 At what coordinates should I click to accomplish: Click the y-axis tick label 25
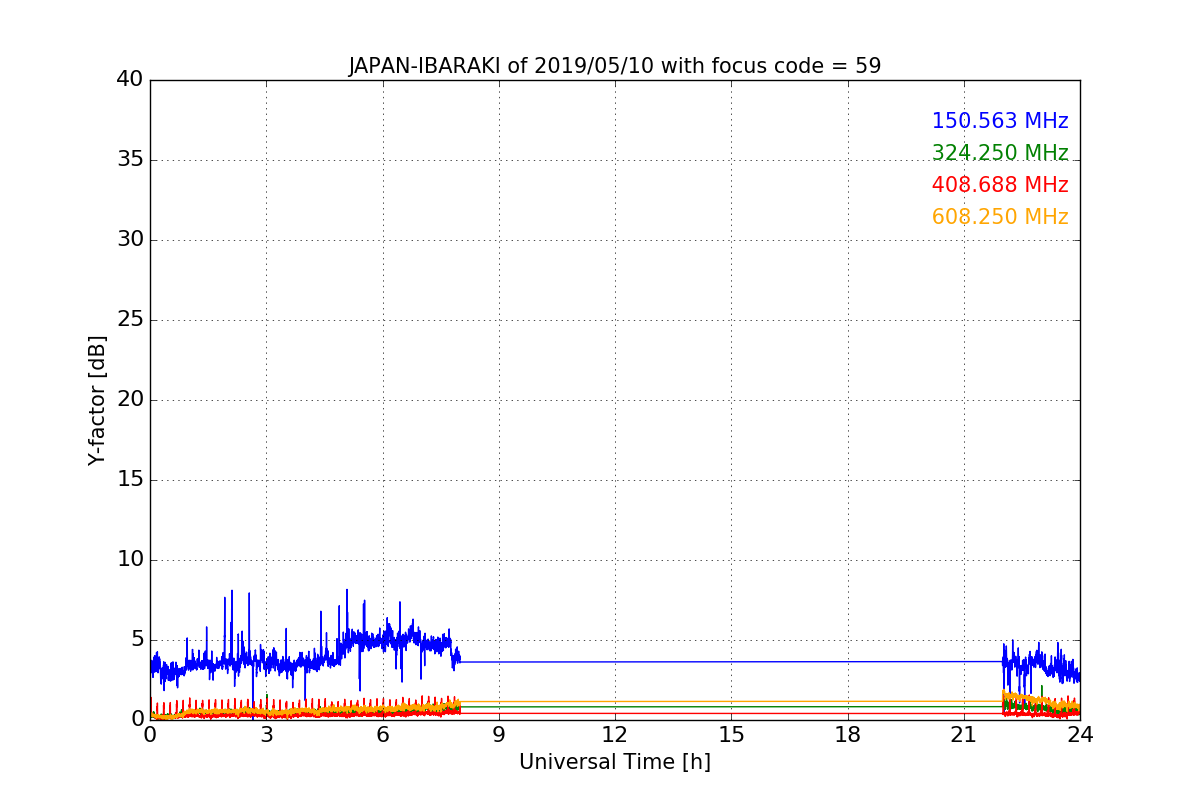coord(129,319)
